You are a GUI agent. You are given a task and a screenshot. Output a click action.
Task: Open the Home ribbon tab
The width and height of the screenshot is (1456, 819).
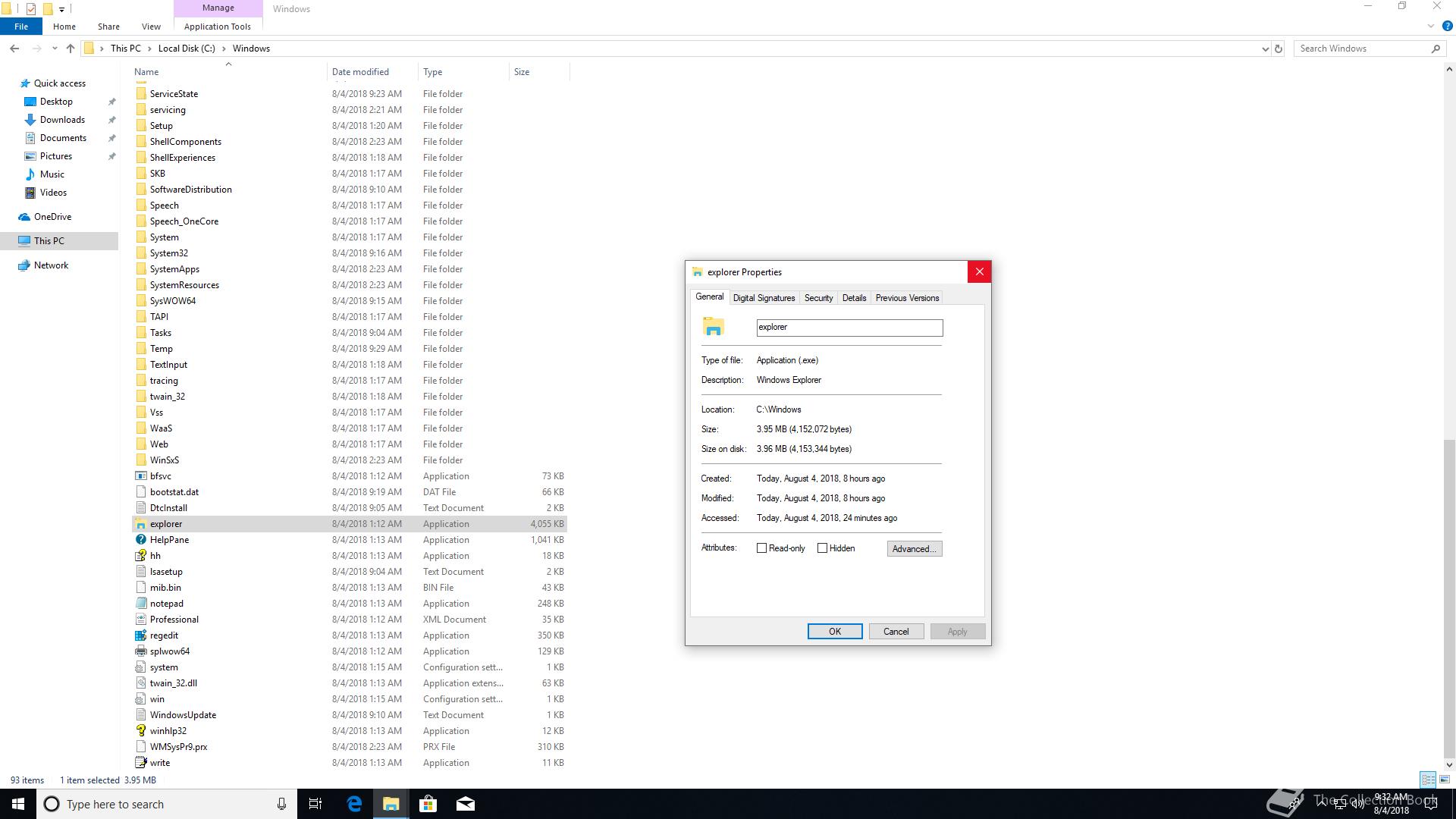(64, 27)
